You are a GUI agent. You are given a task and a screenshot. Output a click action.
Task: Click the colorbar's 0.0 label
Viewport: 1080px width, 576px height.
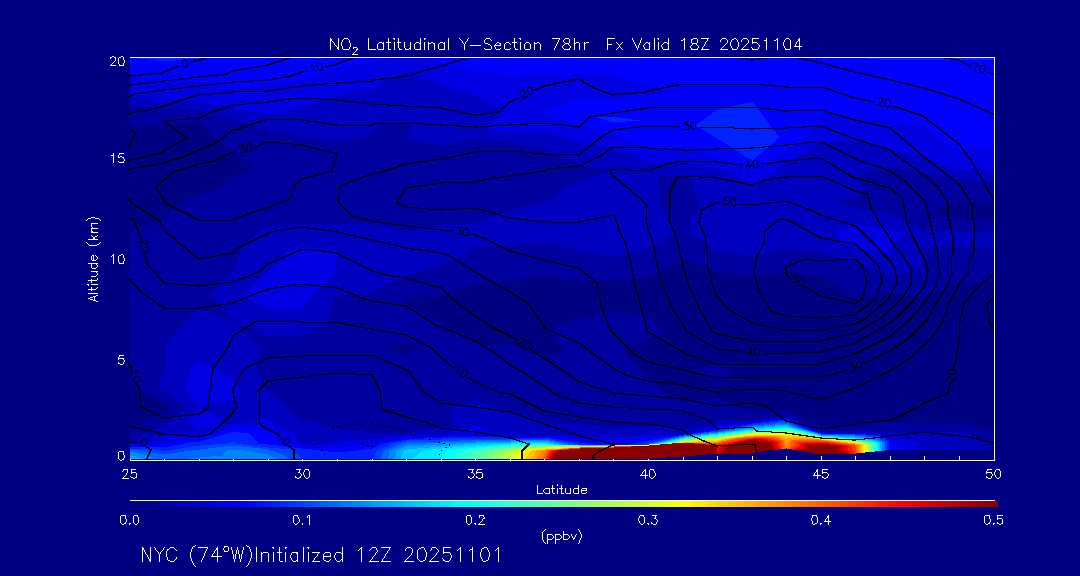point(129,520)
